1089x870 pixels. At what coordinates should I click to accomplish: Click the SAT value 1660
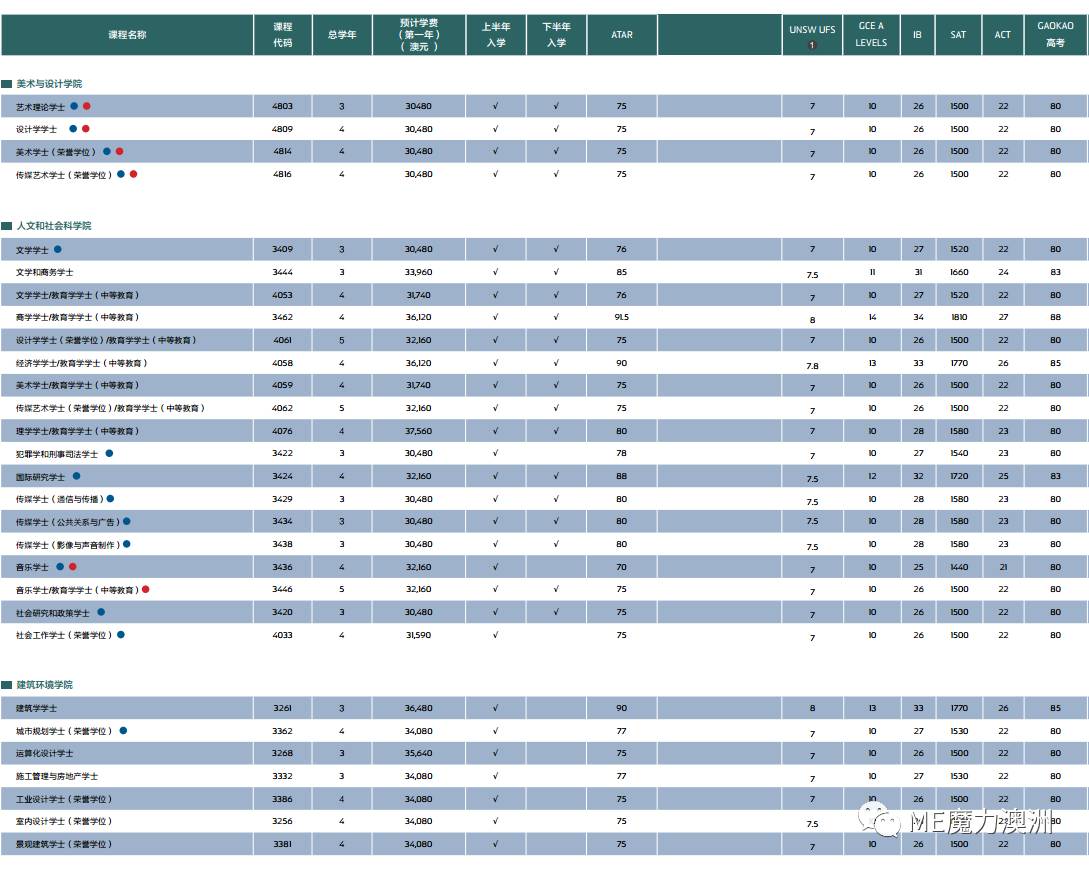pos(959,272)
